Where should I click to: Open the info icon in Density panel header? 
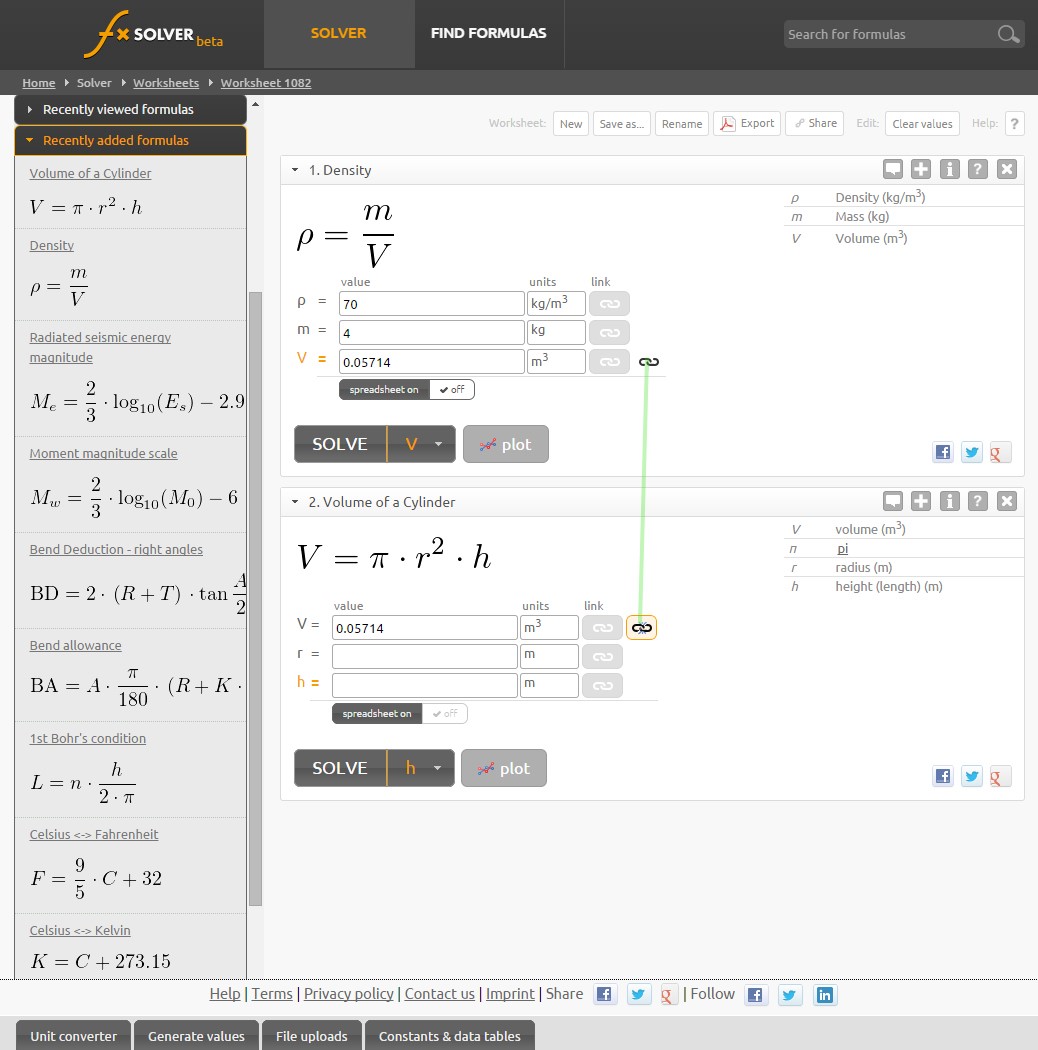[x=950, y=169]
